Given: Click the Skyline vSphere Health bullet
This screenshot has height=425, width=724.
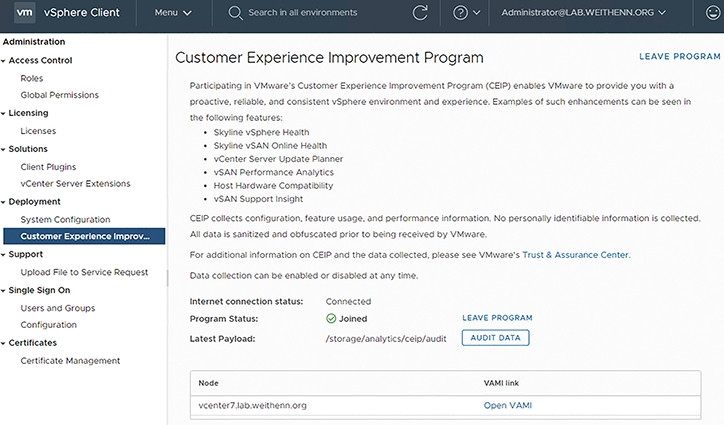Looking at the screenshot, I should (x=261, y=132).
